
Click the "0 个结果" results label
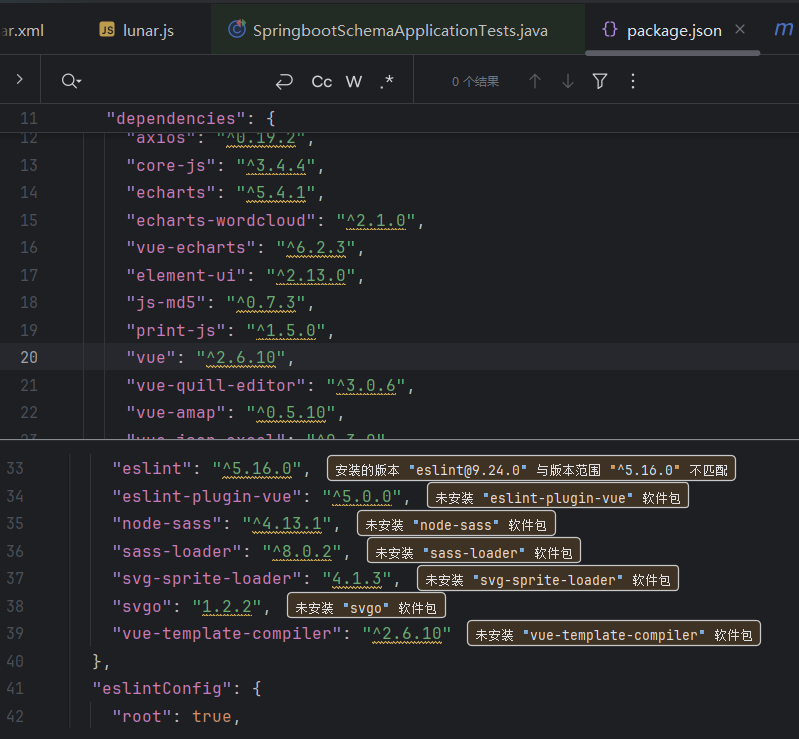(x=475, y=82)
